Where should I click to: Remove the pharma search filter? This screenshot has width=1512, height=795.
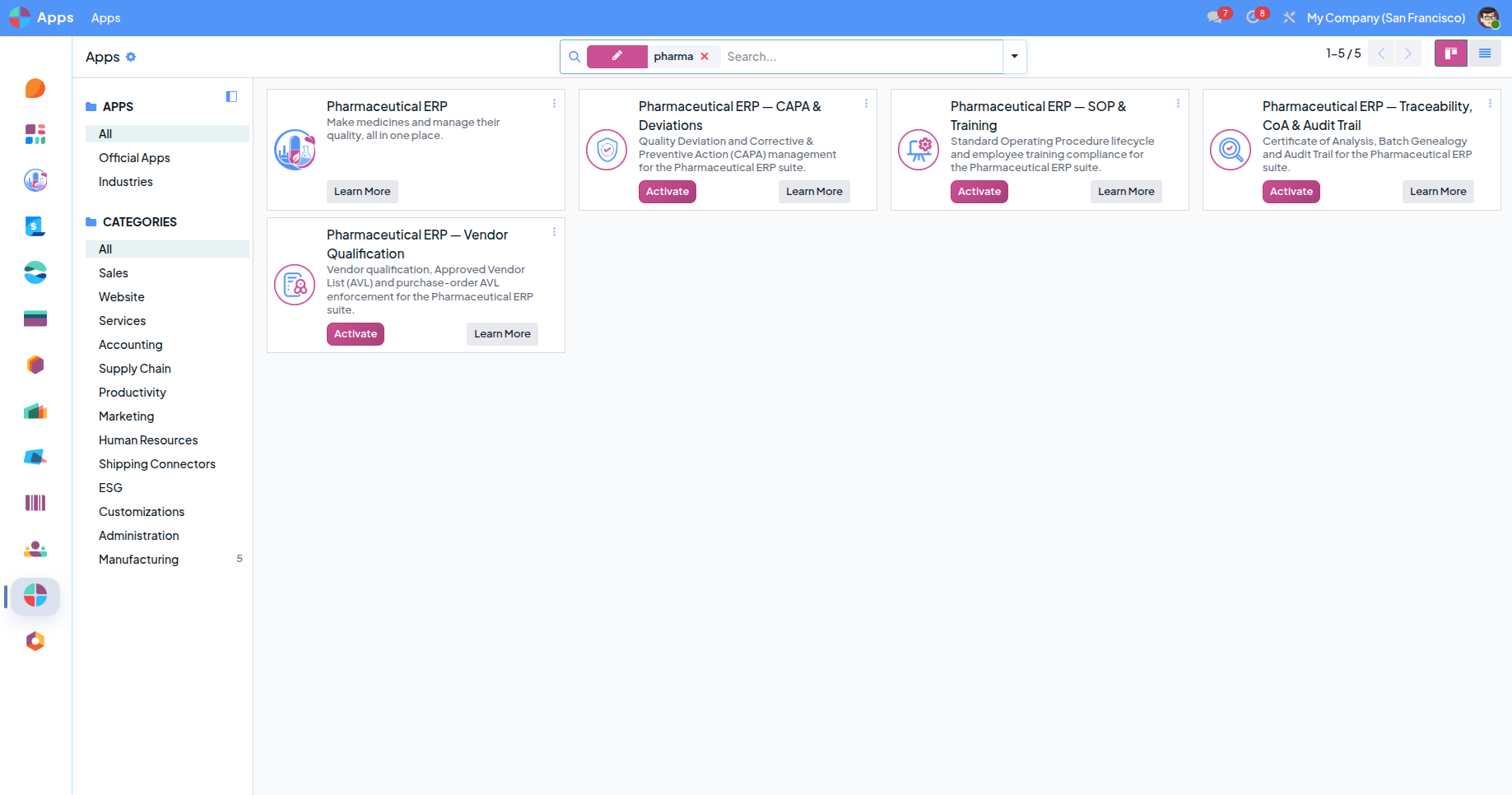[705, 57]
